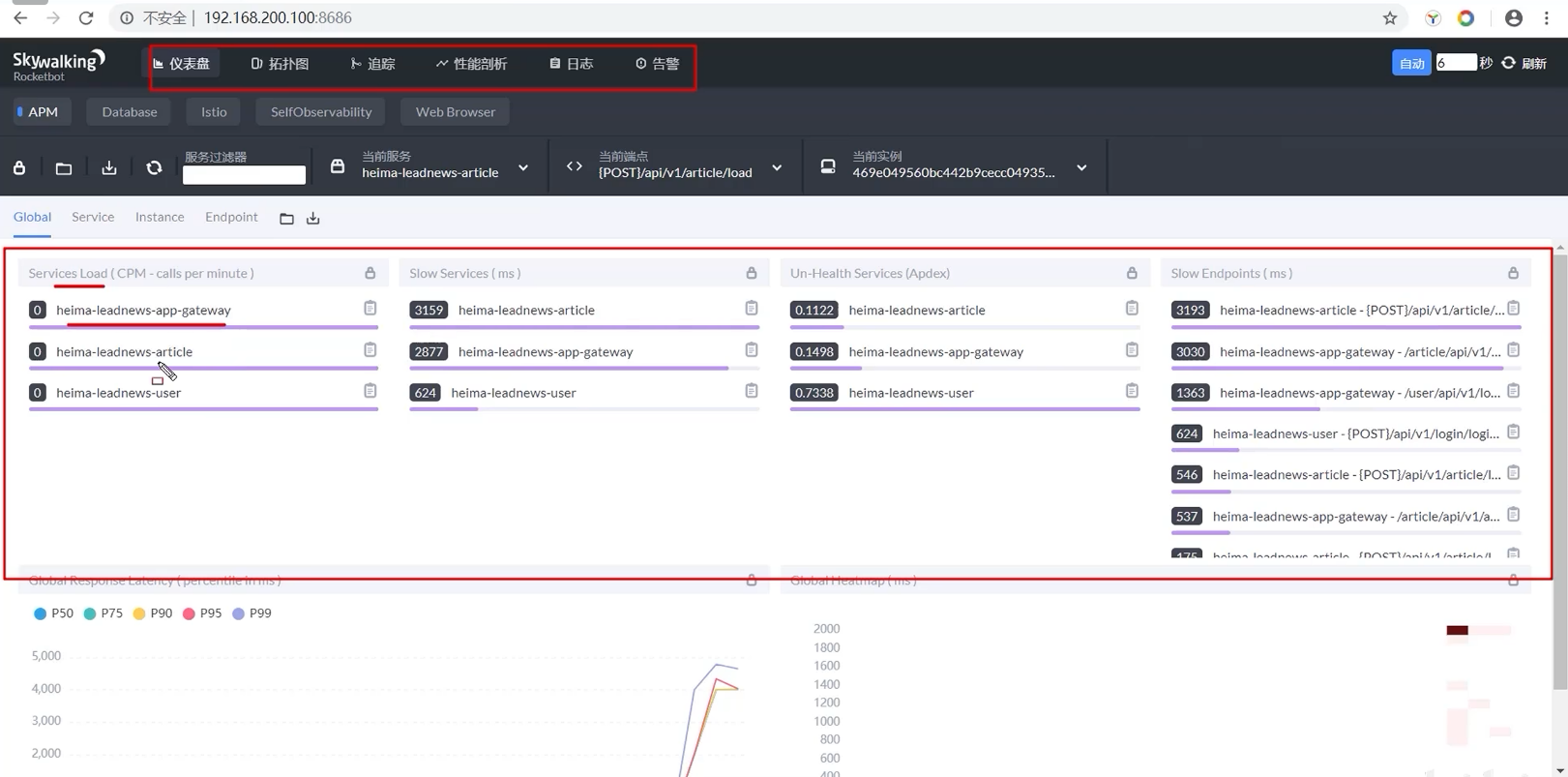Image resolution: width=1568 pixels, height=777 pixels.
Task: Click the refresh interval seconds field
Action: point(1456,63)
